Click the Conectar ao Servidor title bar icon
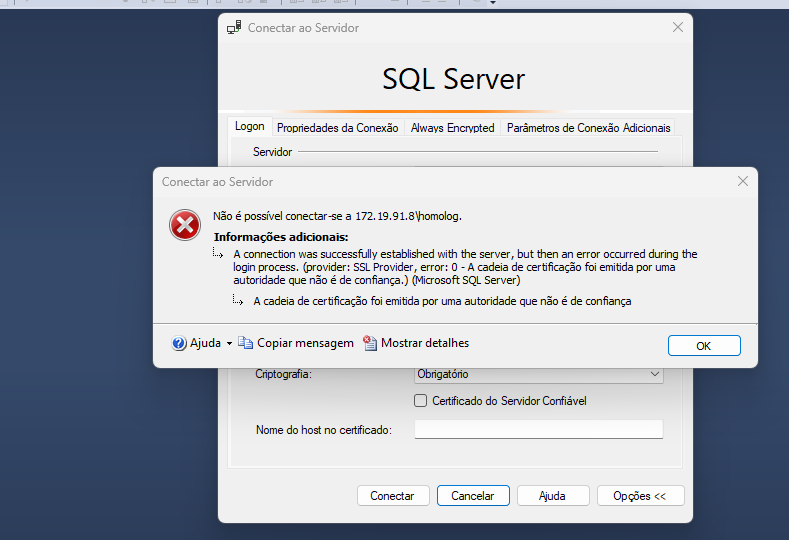This screenshot has width=789, height=540. 234,28
